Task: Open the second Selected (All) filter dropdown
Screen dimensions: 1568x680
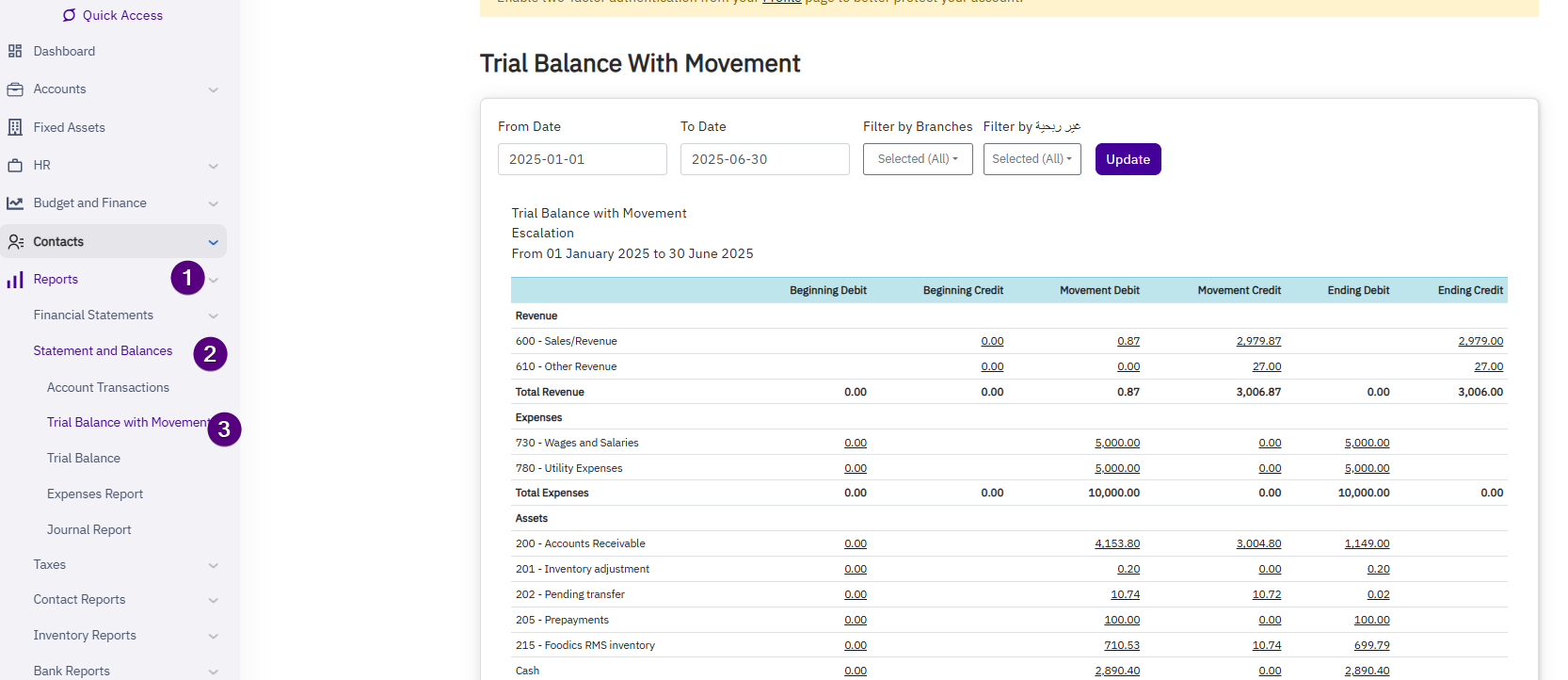Action: pyautogui.click(x=1032, y=159)
